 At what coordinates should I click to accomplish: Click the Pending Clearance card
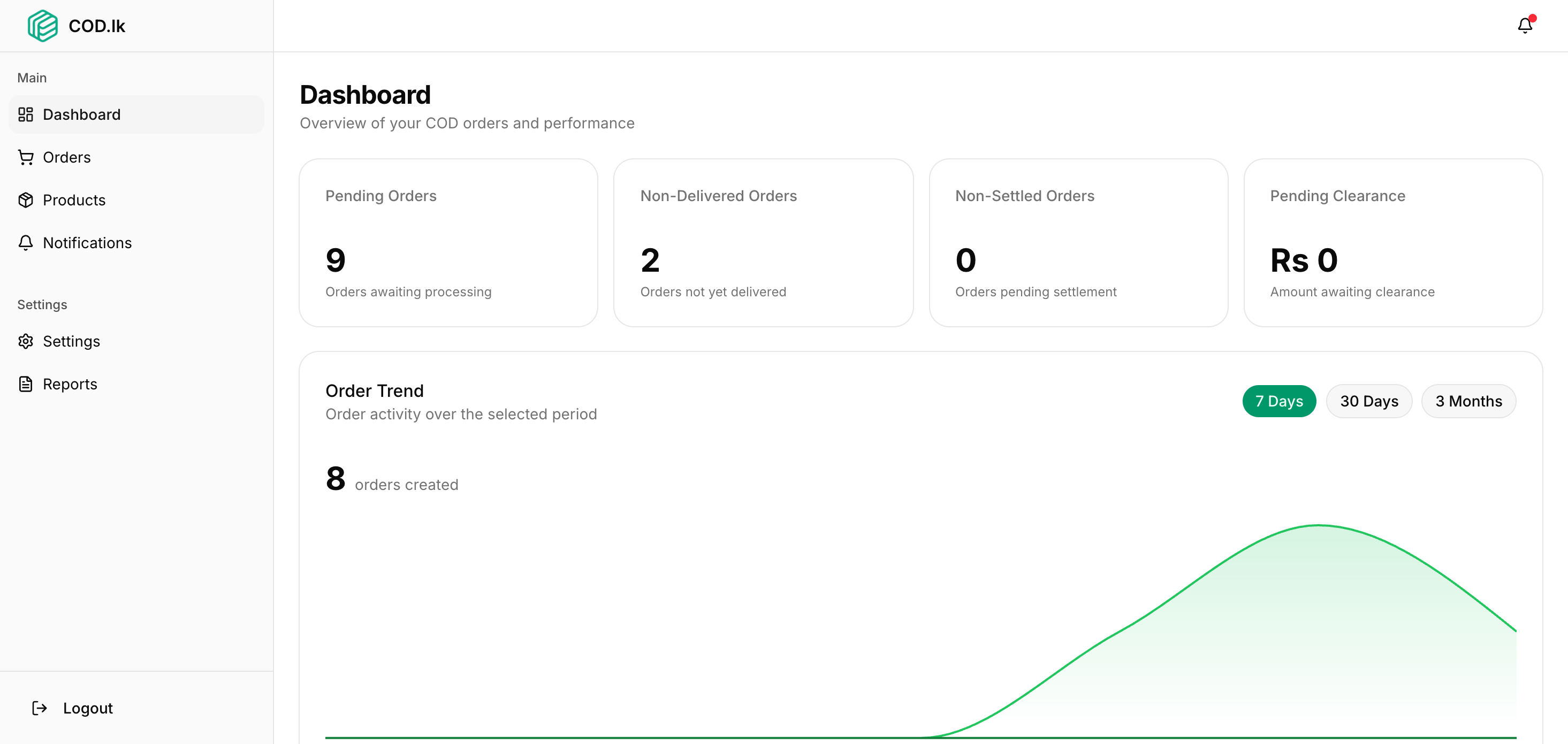tap(1394, 242)
